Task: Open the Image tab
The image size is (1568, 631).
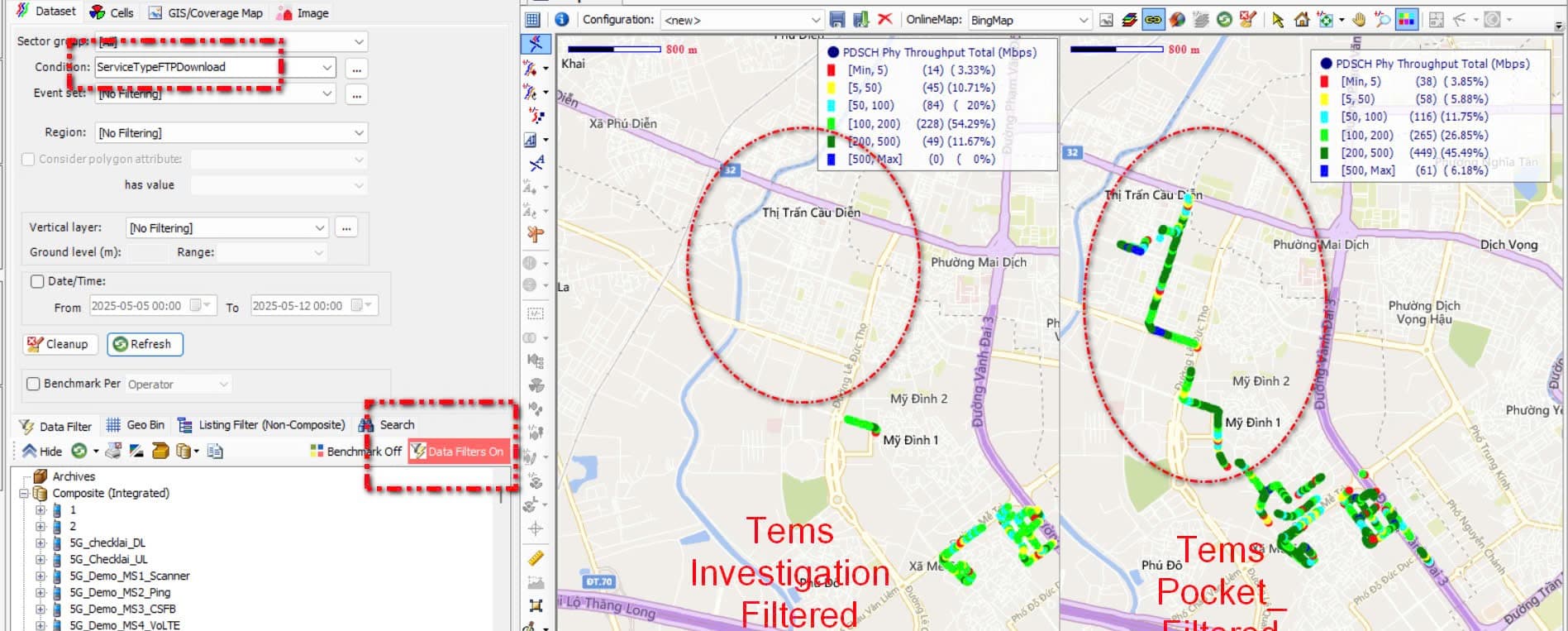Action: pos(303,12)
